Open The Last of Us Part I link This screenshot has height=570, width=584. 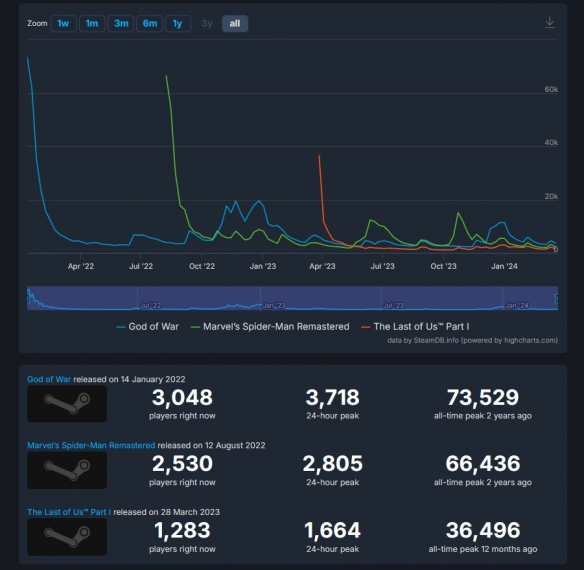click(x=69, y=512)
